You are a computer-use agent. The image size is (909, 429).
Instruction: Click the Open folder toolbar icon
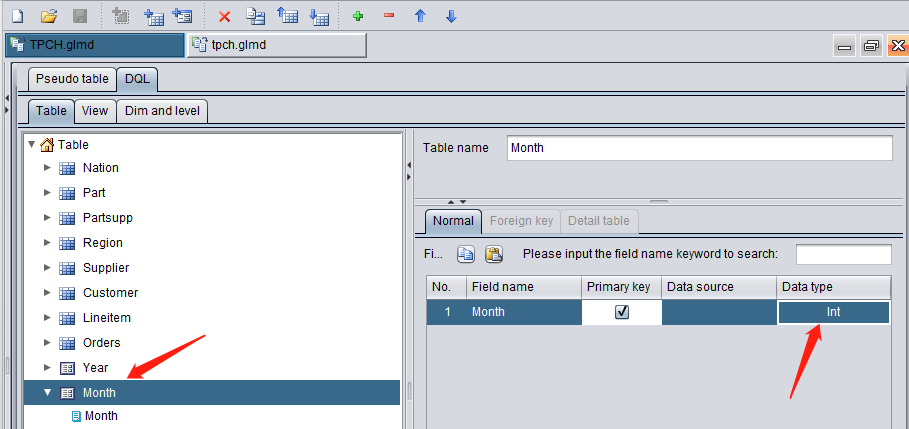point(49,16)
